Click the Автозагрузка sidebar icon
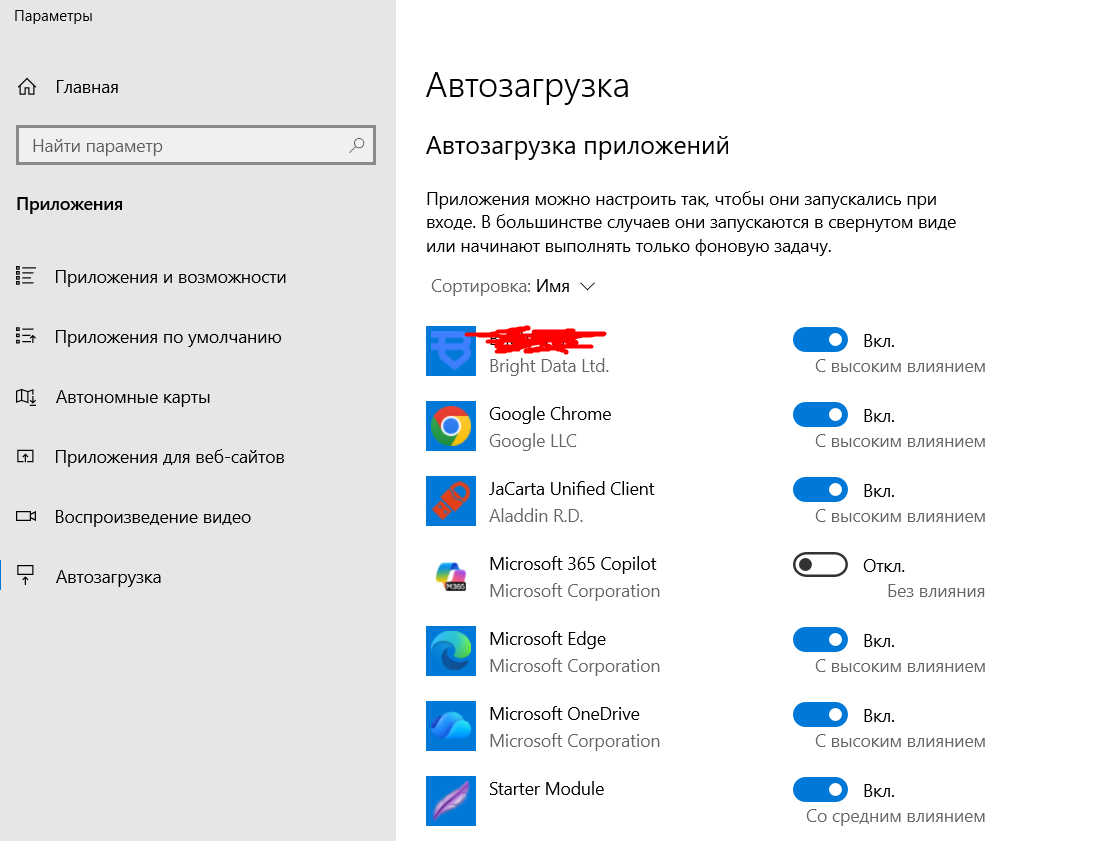This screenshot has width=1095, height=841. pyautogui.click(x=26, y=576)
